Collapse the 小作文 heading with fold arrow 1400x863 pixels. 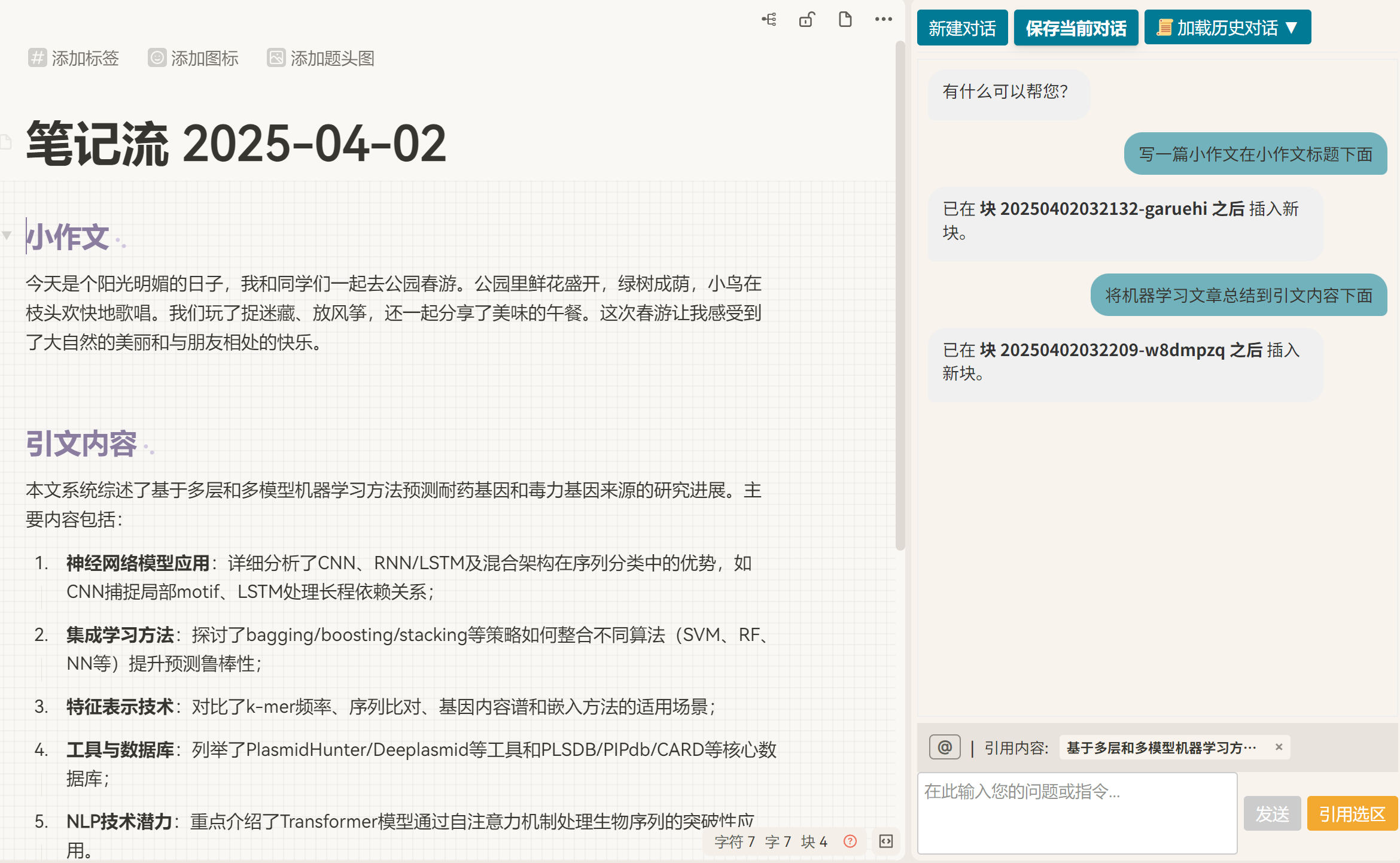point(7,235)
